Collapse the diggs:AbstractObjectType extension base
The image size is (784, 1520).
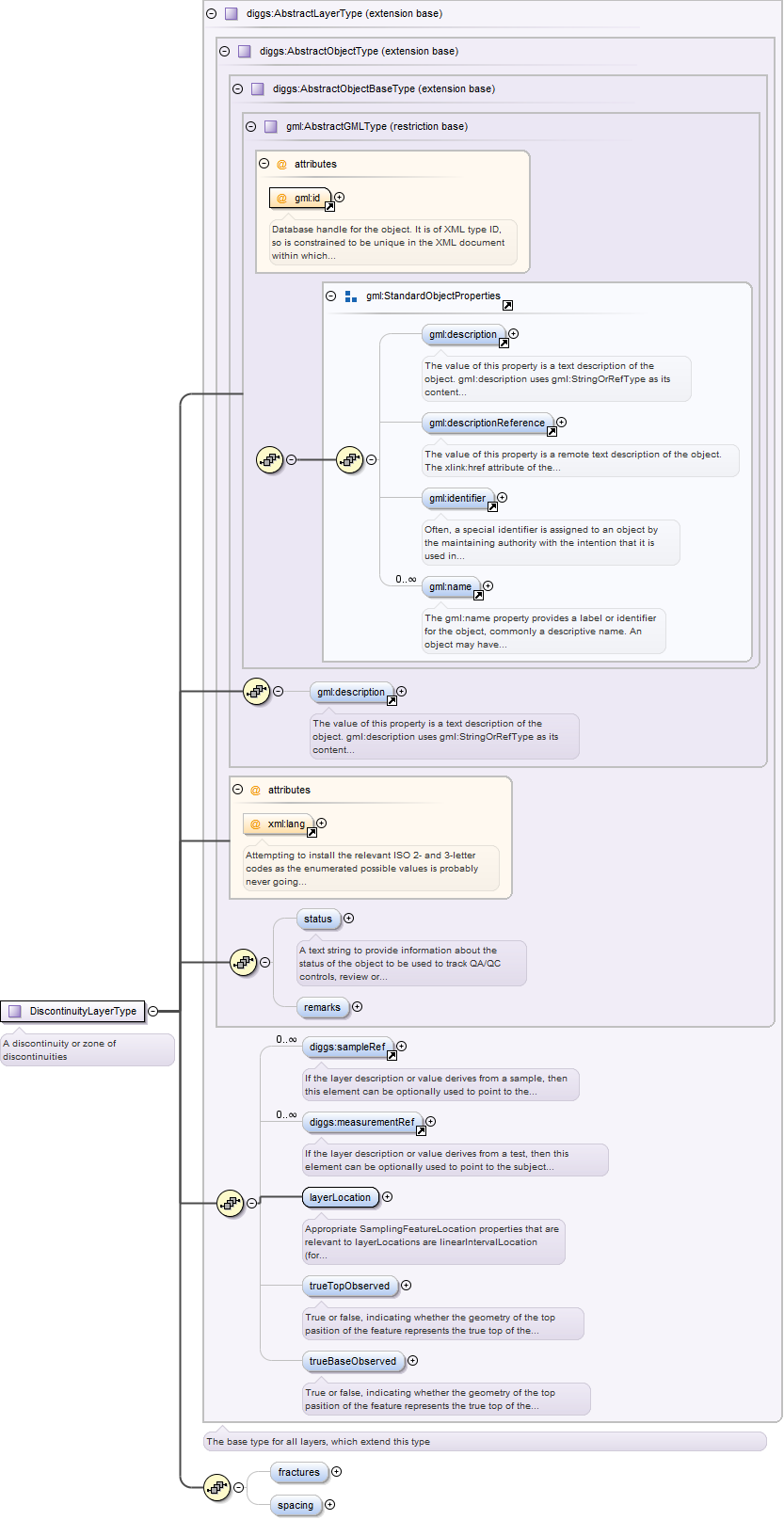[224, 51]
